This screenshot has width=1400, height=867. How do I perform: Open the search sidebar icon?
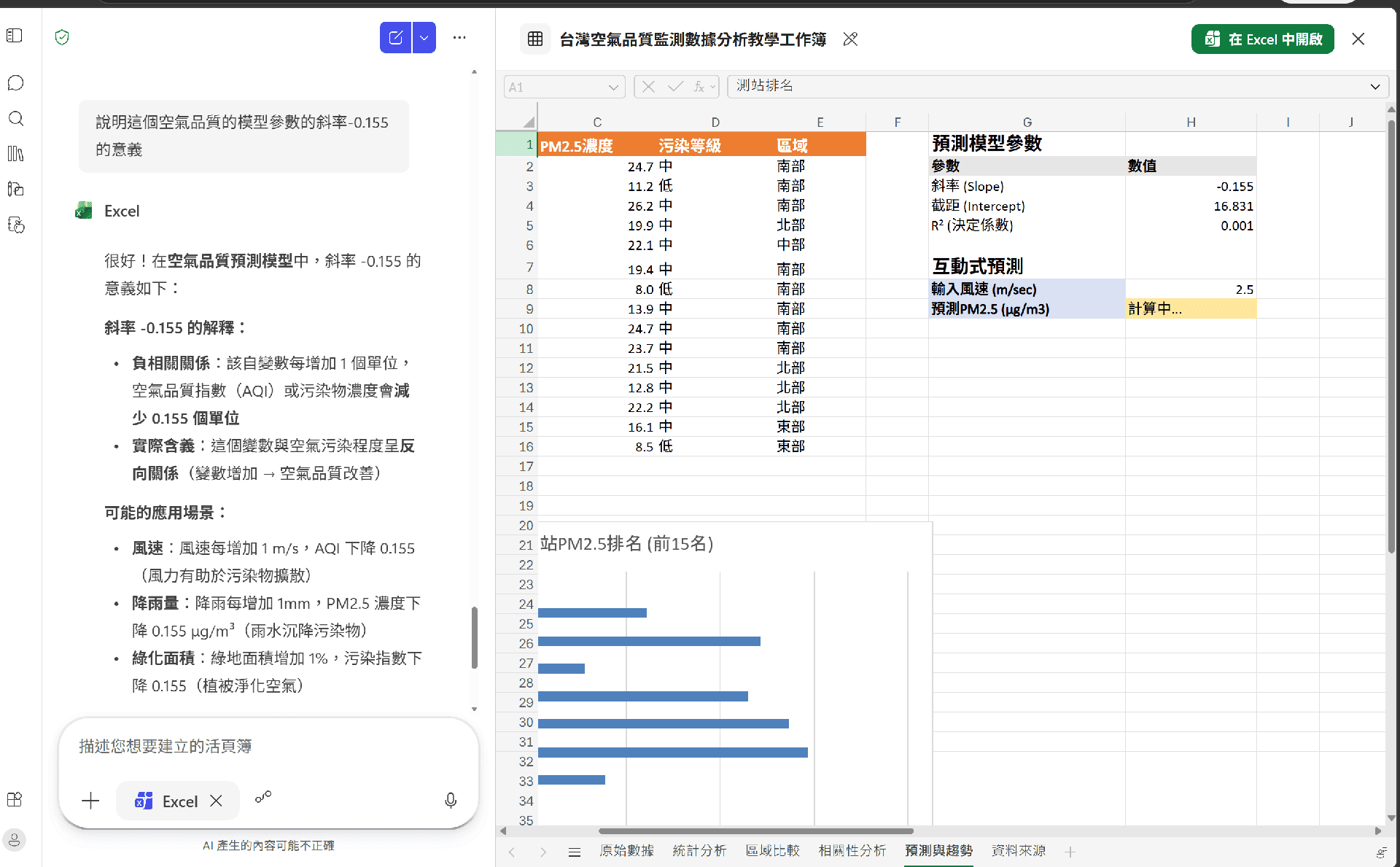(15, 118)
